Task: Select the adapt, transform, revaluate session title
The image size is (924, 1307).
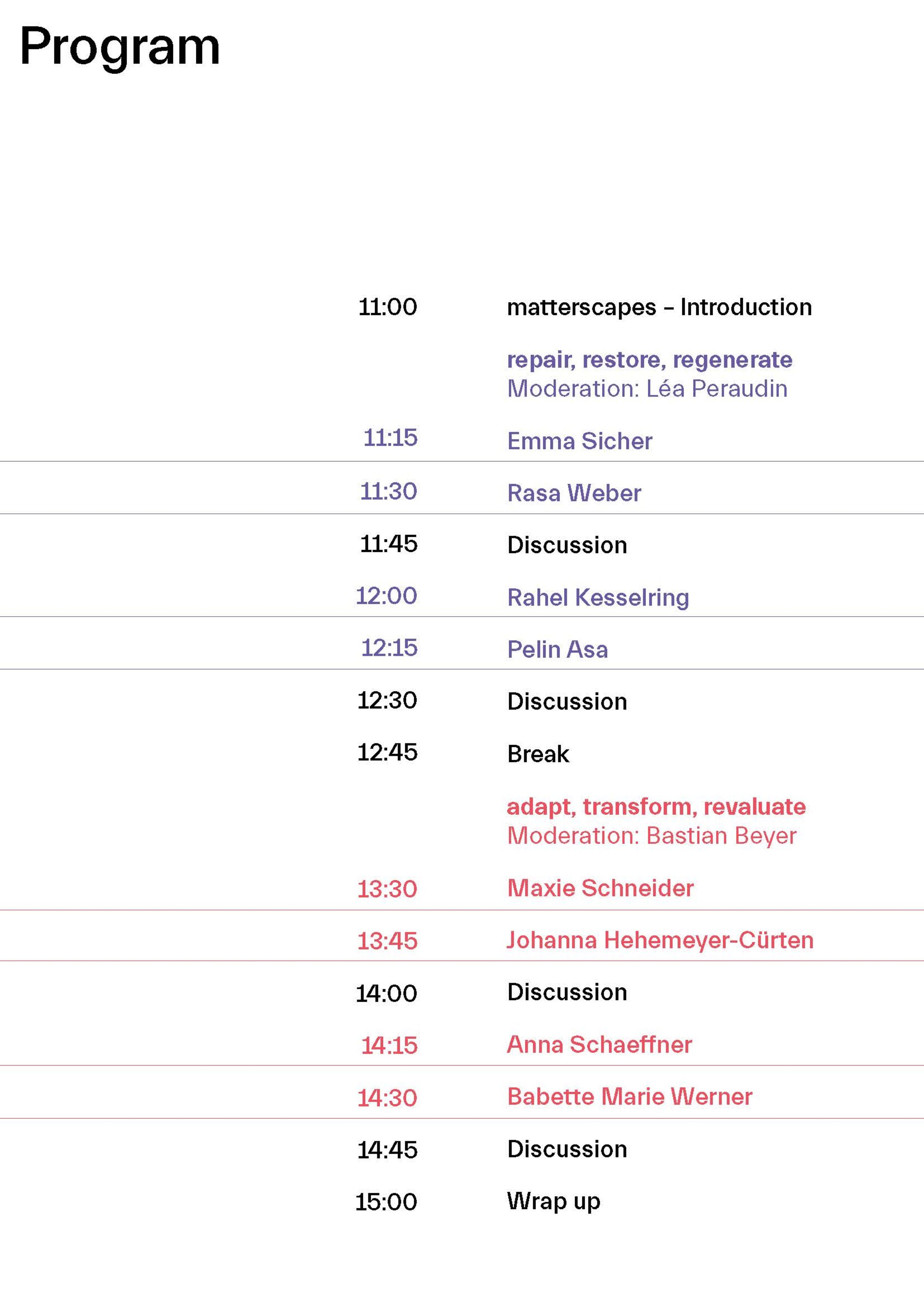Action: tap(656, 807)
